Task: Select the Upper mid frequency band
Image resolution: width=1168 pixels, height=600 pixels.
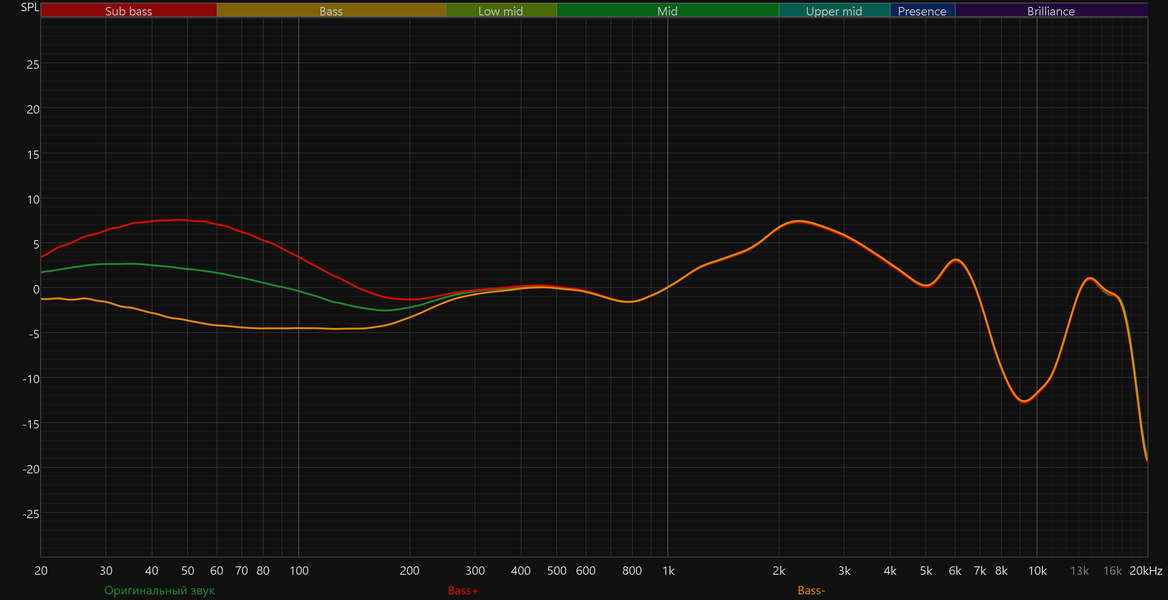Action: point(834,11)
